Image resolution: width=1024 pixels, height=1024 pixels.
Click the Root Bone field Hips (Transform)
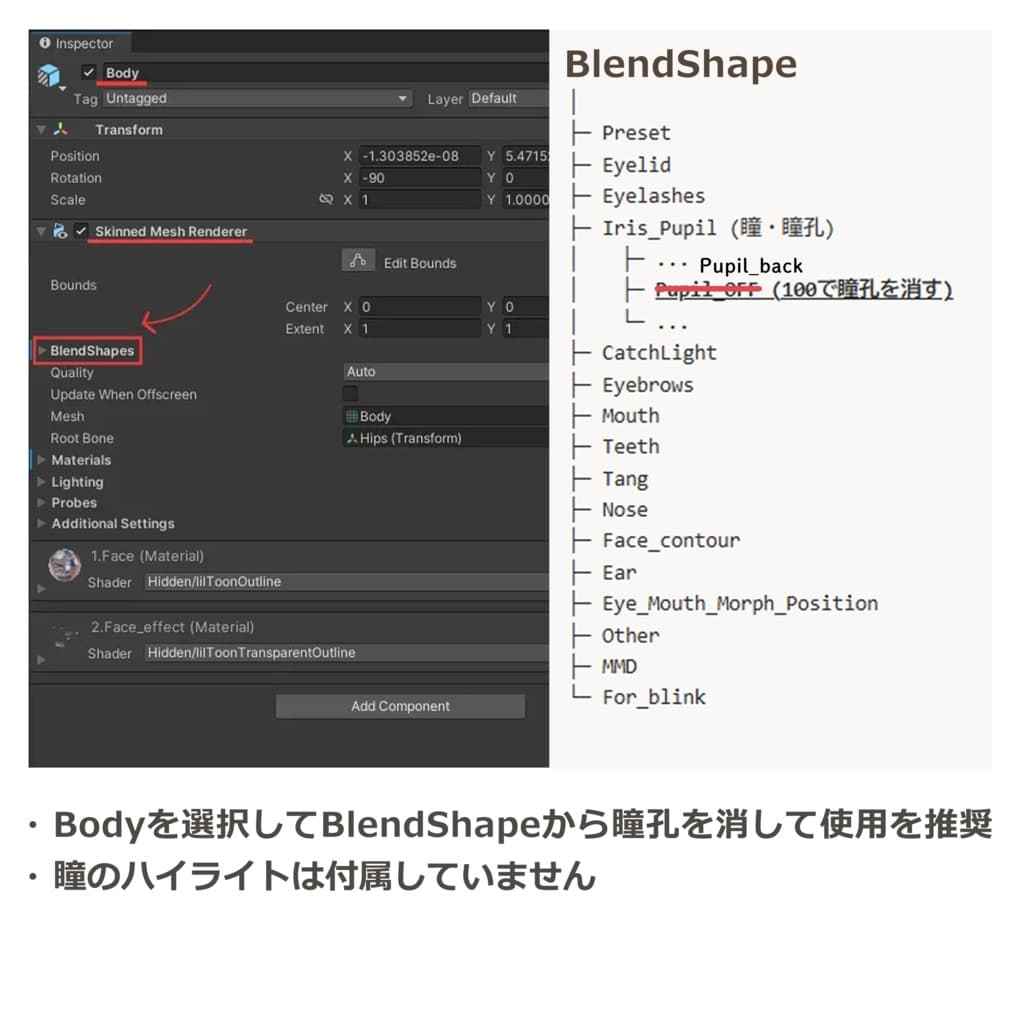click(445, 438)
